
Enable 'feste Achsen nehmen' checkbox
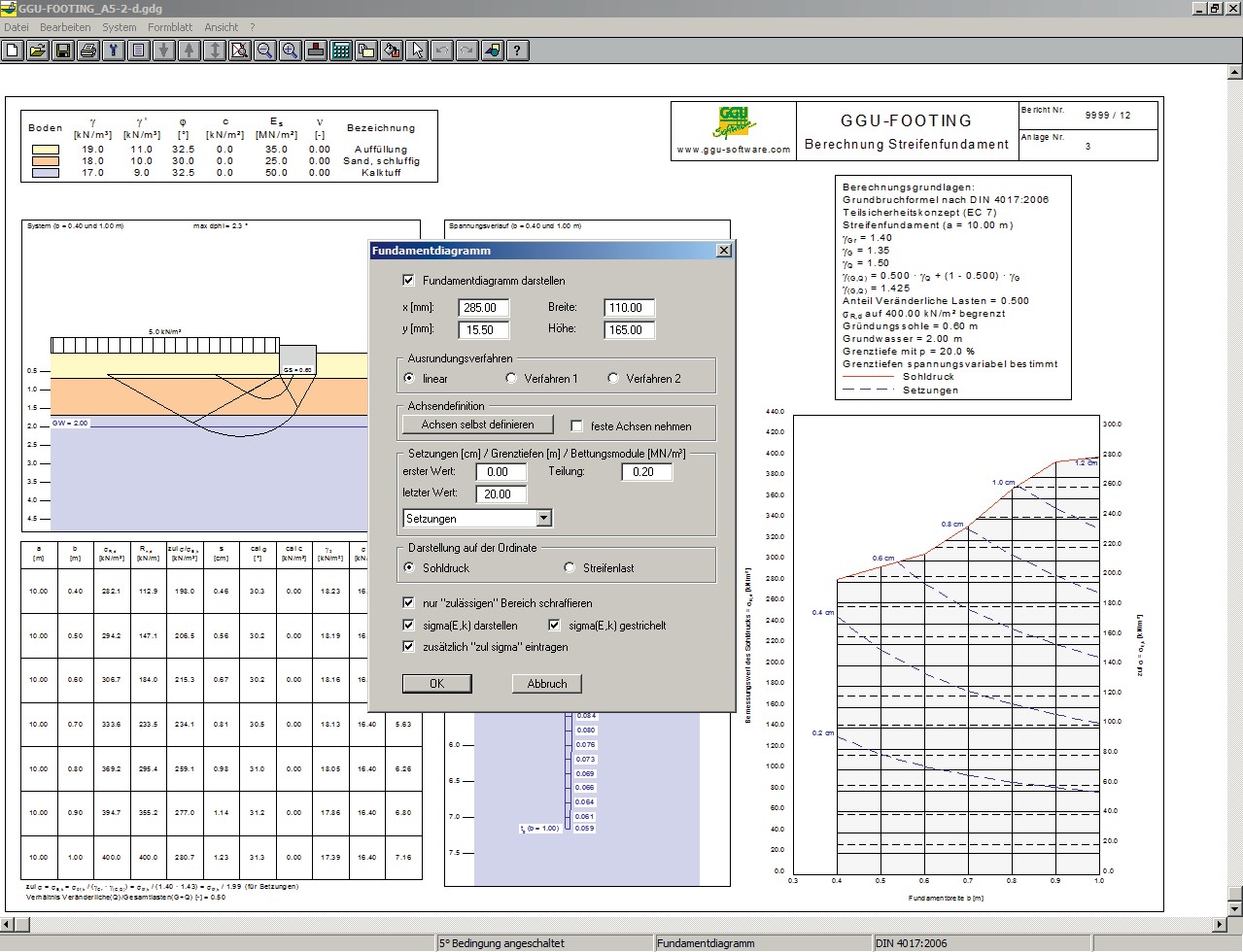(x=576, y=425)
